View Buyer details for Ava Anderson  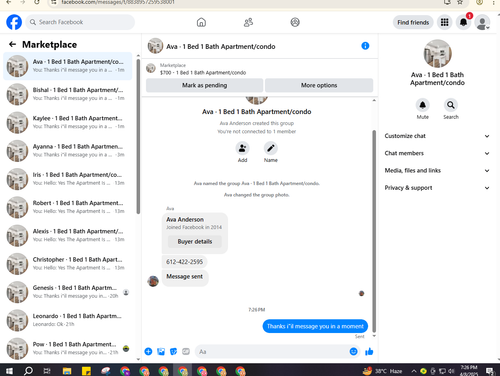195,241
